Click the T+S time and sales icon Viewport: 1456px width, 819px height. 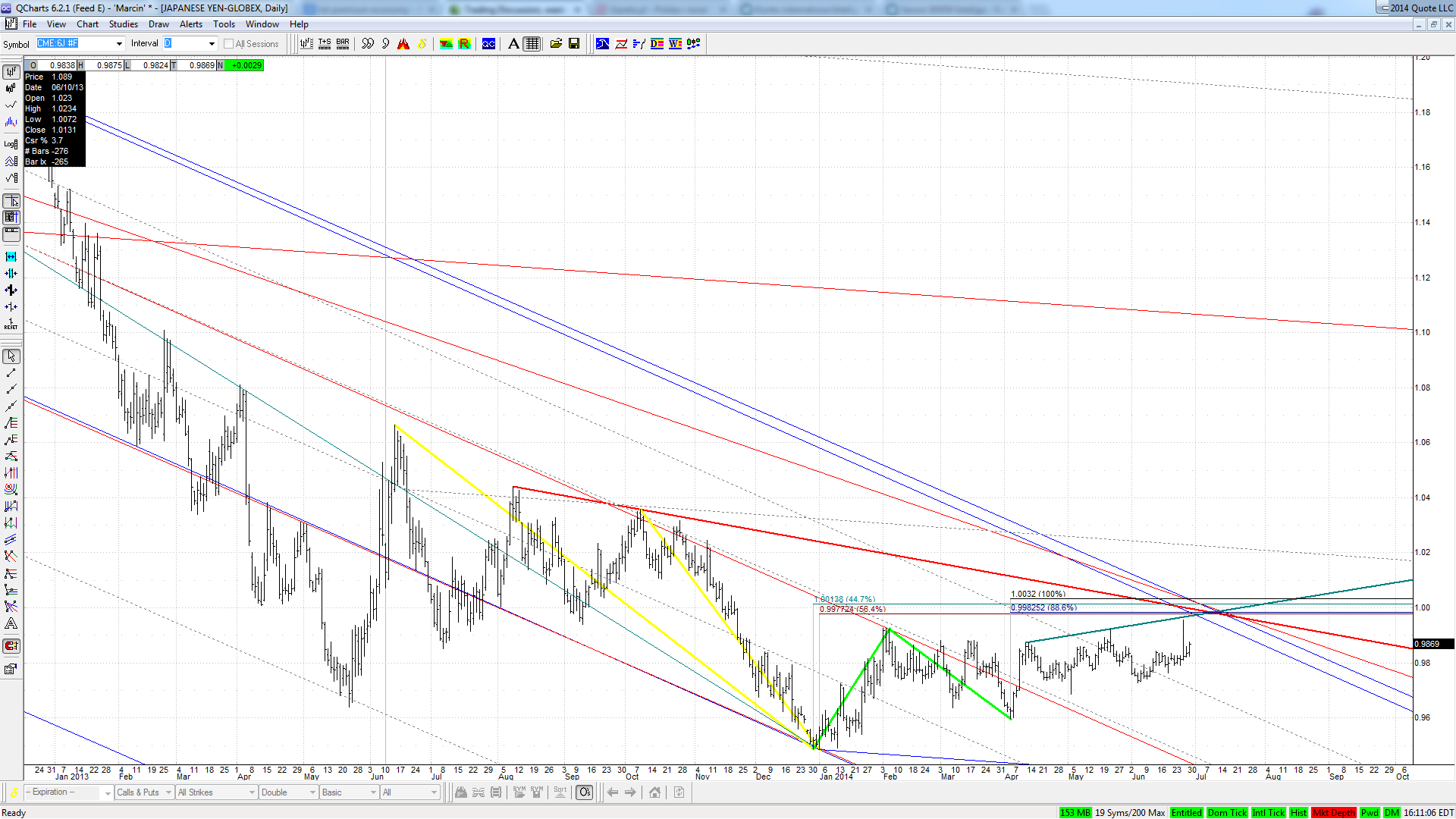tap(325, 44)
